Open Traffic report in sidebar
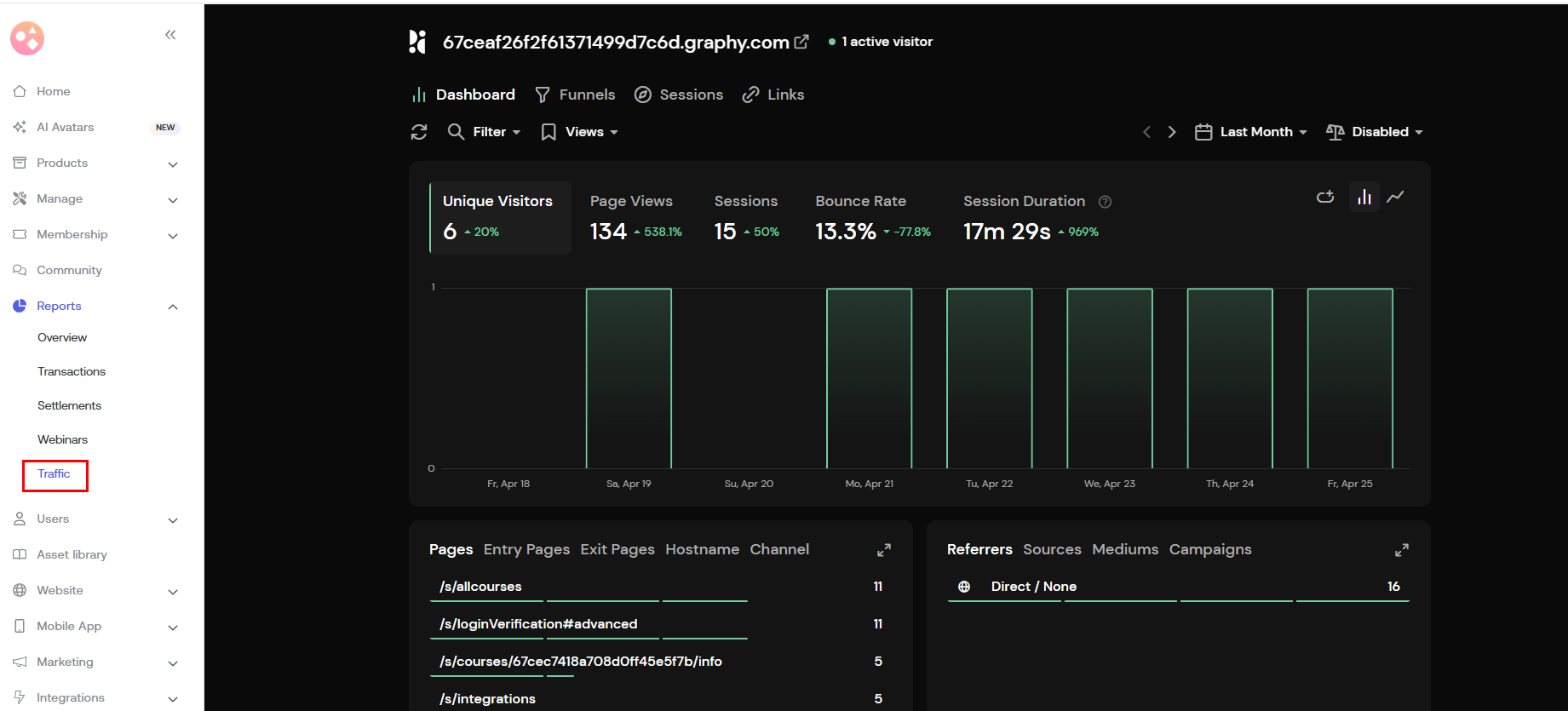The image size is (1568, 711). coord(54,474)
